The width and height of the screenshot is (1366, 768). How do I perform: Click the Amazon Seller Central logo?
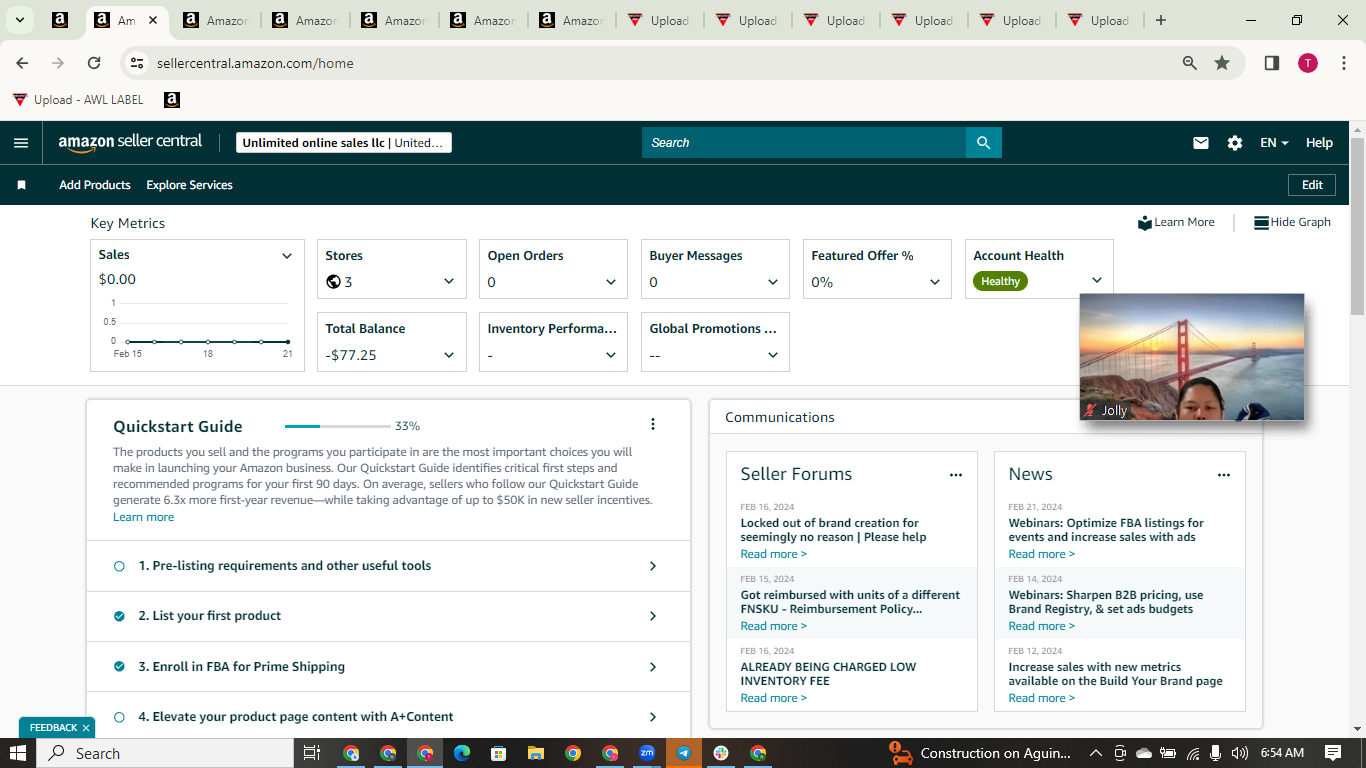130,142
